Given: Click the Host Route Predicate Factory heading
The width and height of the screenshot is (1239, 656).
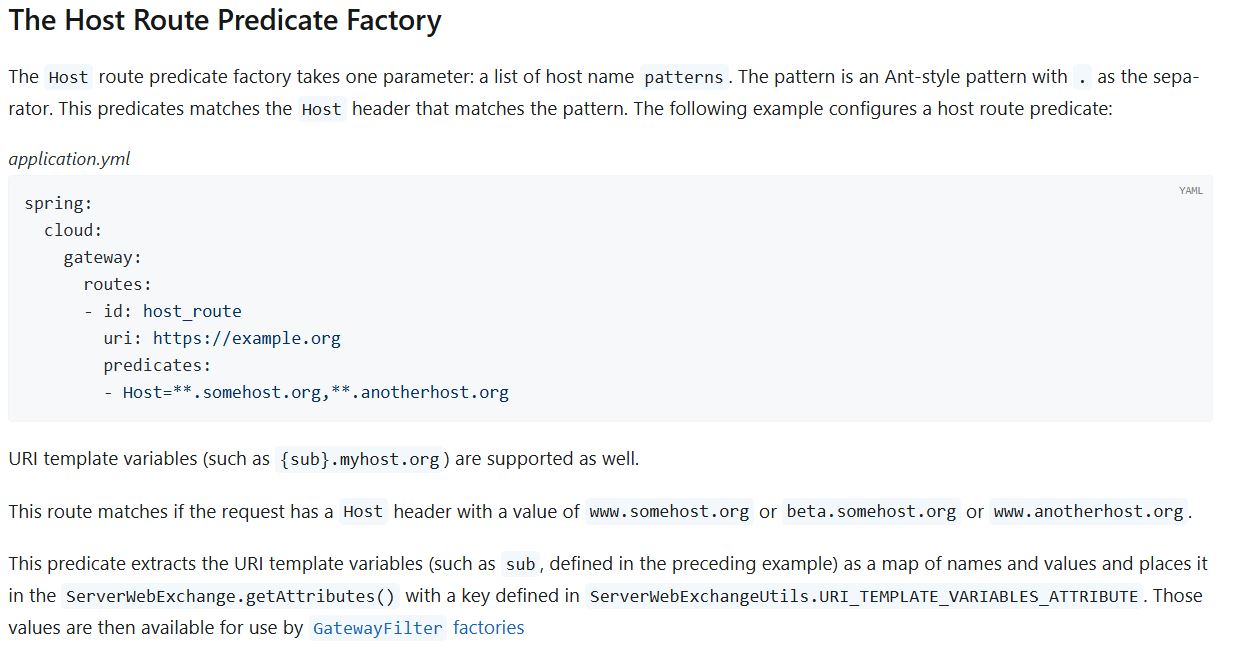Looking at the screenshot, I should (x=225, y=21).
